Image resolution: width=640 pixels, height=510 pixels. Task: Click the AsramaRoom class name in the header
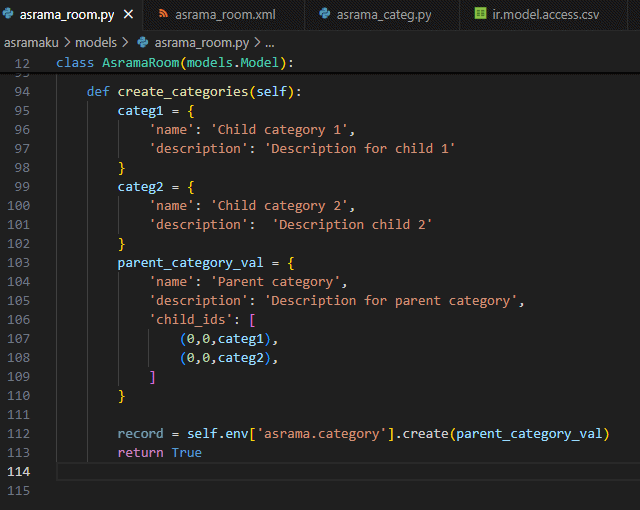point(140,63)
